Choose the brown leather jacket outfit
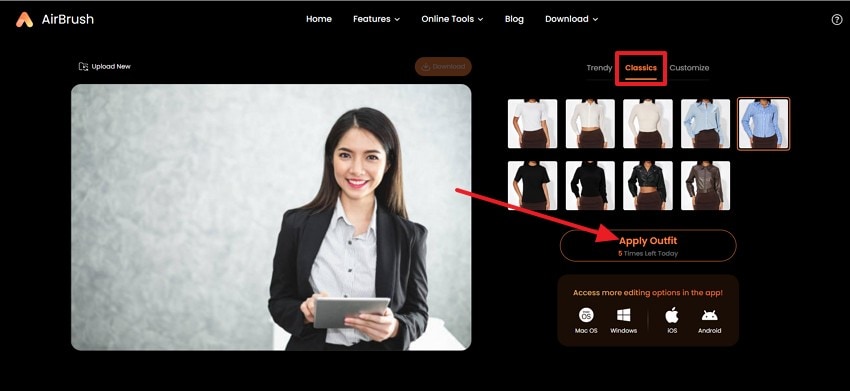Screen dimensions: 850x391 coord(705,185)
